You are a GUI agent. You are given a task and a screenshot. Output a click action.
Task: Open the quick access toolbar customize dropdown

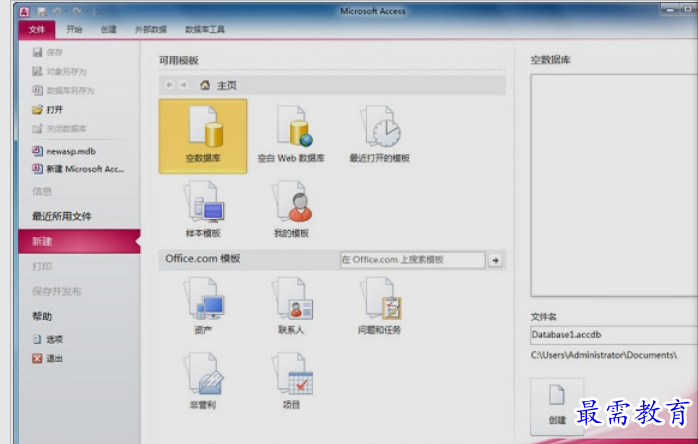coord(97,12)
